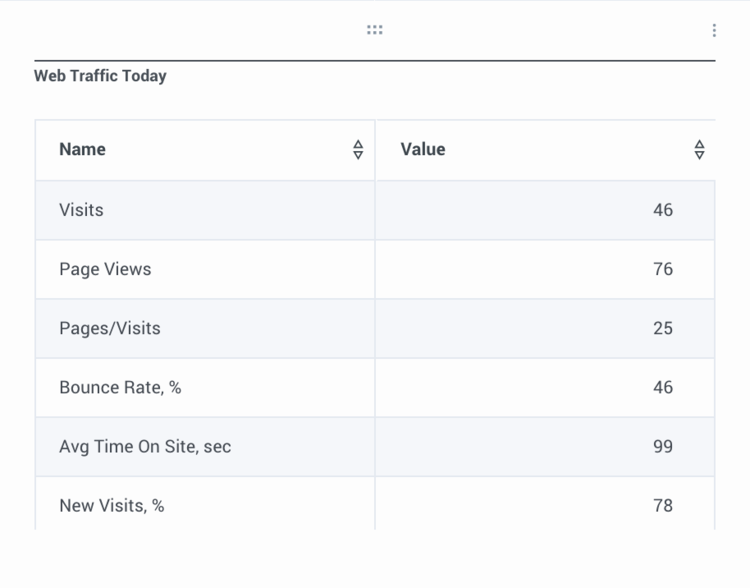Select the Visits row

tap(375, 210)
